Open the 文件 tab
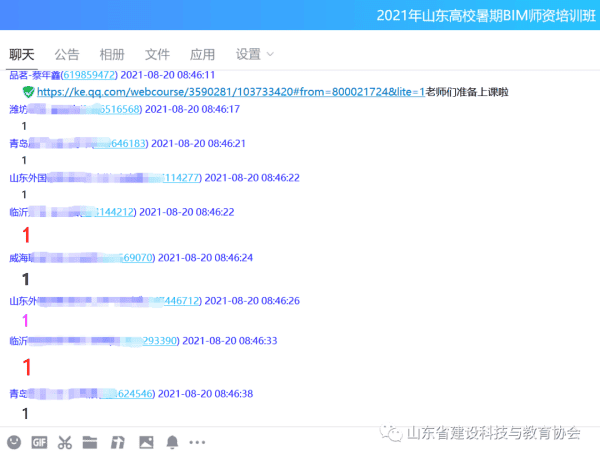Viewport: 600px width, 459px height. (157, 54)
